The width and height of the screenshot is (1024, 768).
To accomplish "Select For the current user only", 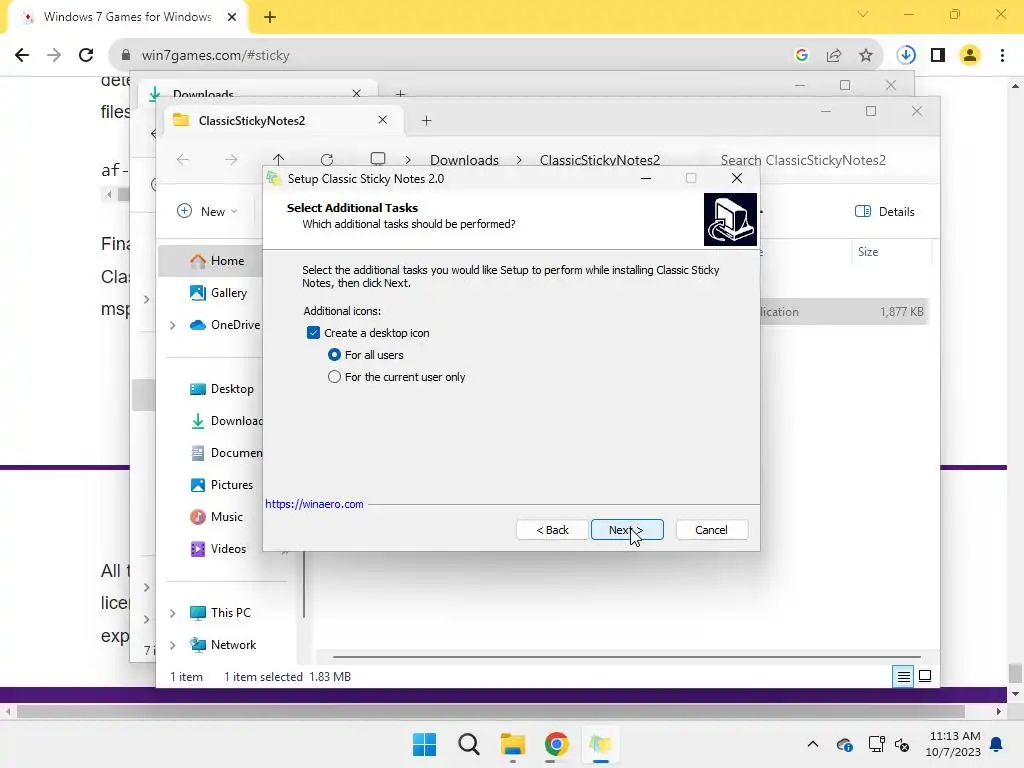I will point(334,377).
